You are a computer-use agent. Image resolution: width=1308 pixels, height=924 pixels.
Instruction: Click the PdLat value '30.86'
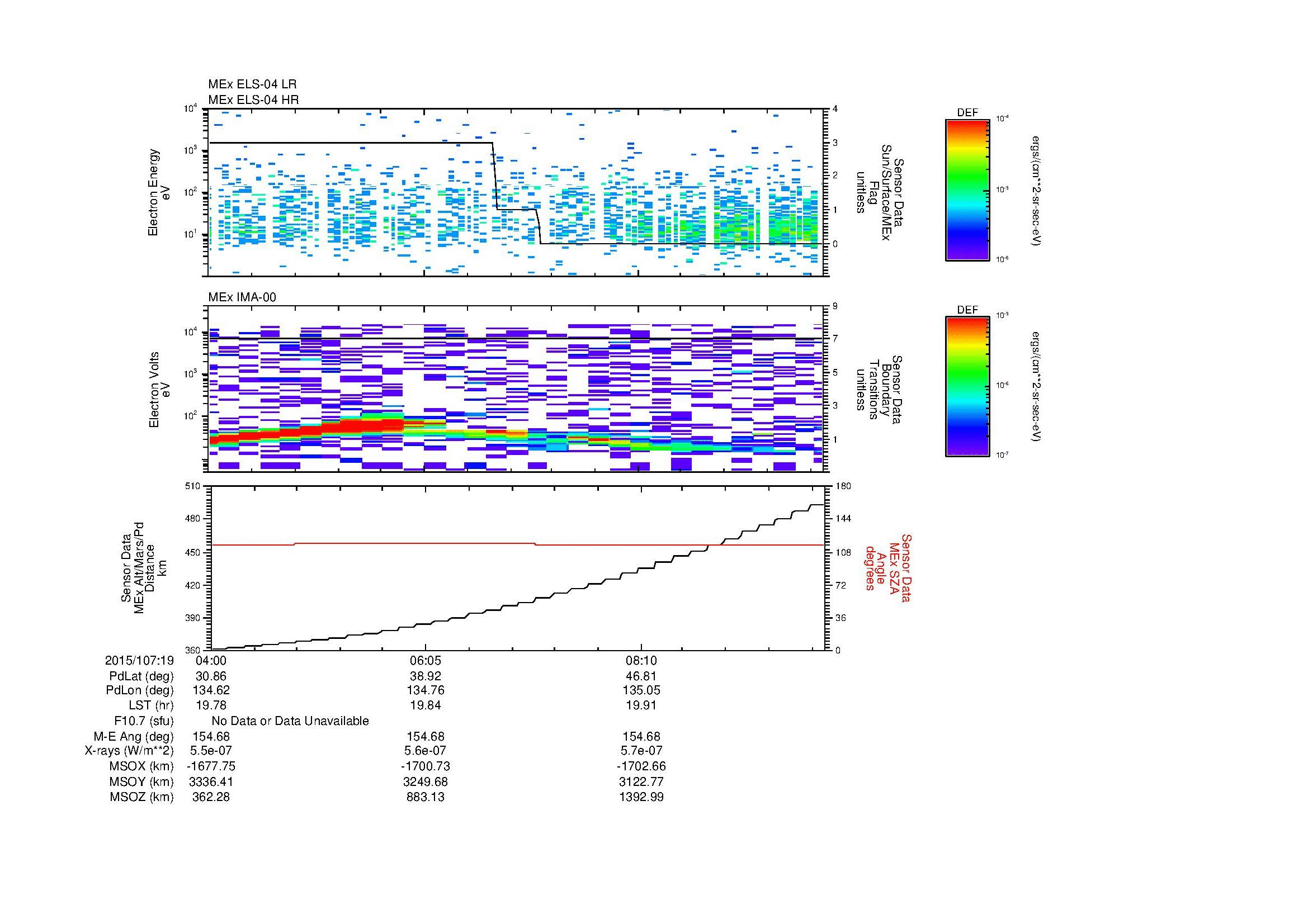click(211, 676)
